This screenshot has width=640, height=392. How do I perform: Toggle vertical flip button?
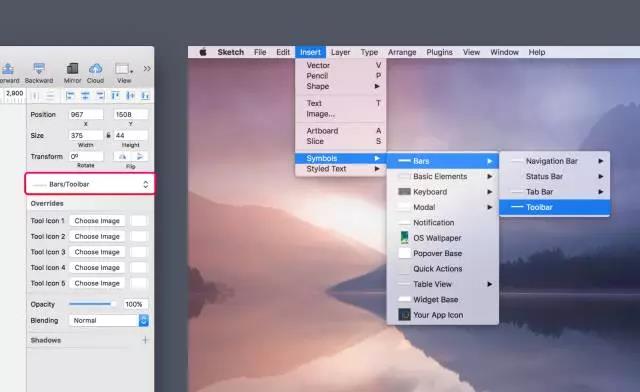click(139, 157)
